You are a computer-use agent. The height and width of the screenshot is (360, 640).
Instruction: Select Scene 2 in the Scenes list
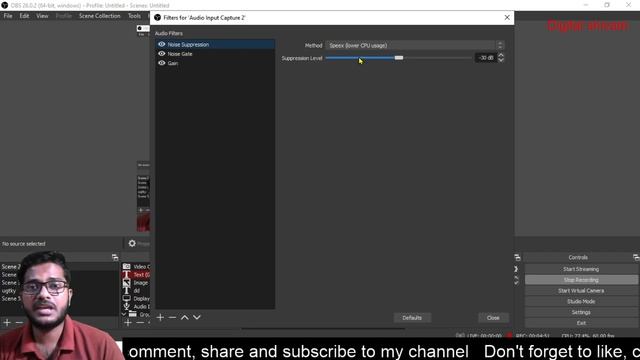10,267
